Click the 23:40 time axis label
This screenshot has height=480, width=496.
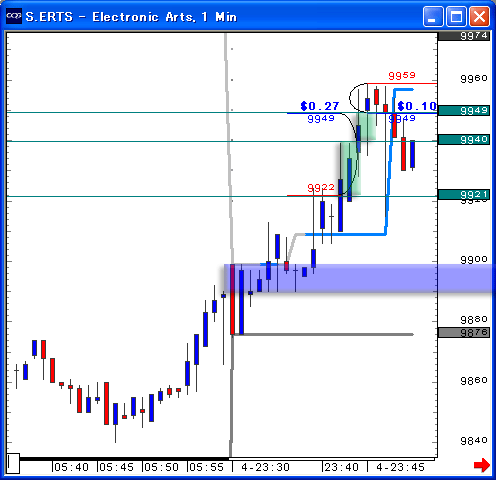pos(342,467)
